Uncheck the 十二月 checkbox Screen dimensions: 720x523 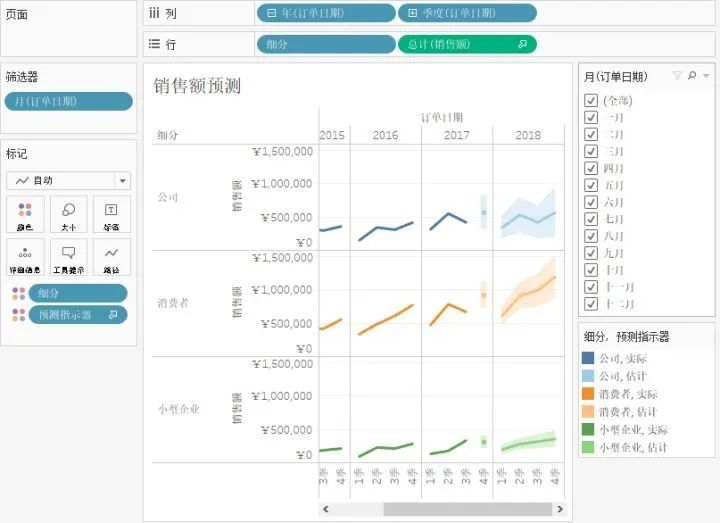click(591, 304)
